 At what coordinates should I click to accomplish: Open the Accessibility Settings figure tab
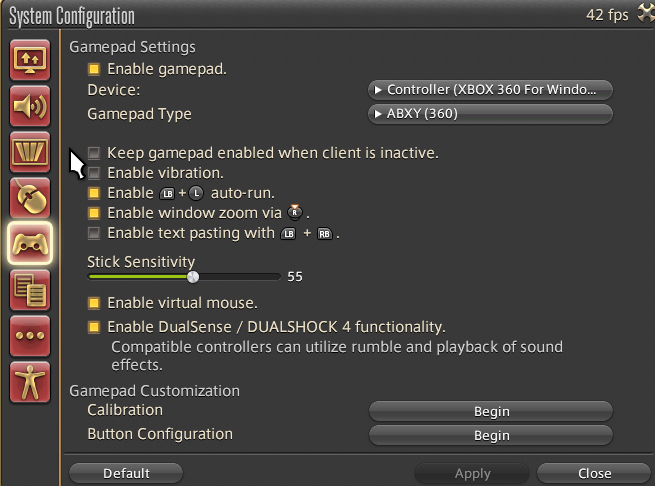(x=30, y=382)
